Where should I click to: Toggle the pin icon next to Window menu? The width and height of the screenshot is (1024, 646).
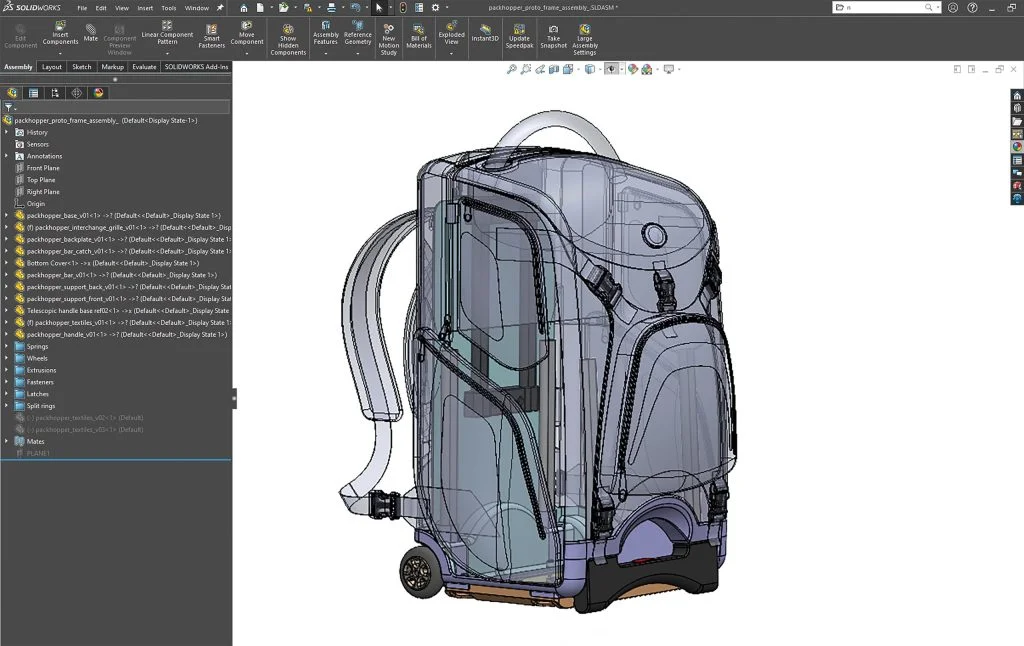tap(220, 8)
